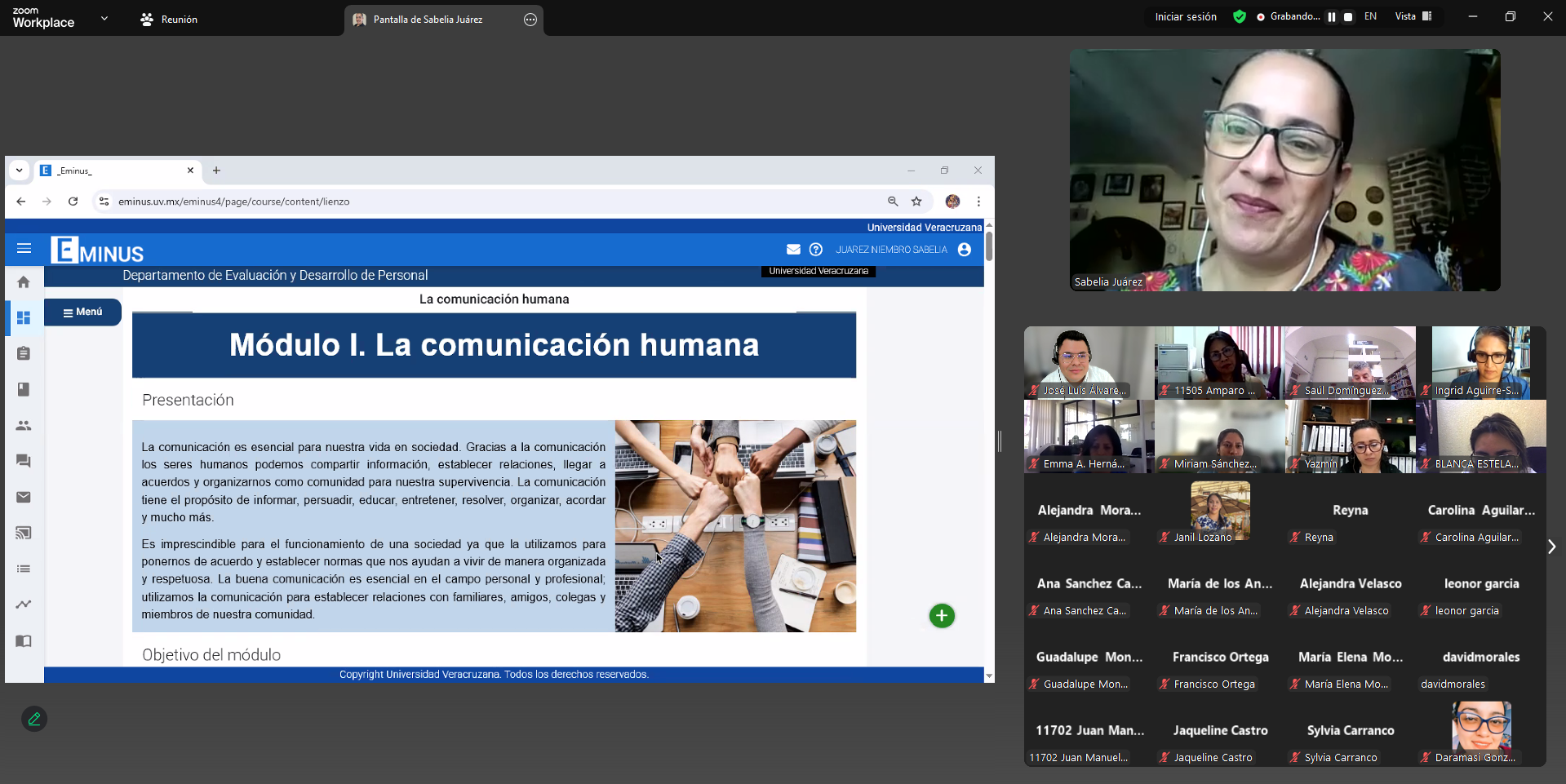Toggle the green annotation pencil button
The width and height of the screenshot is (1566, 784).
click(33, 719)
